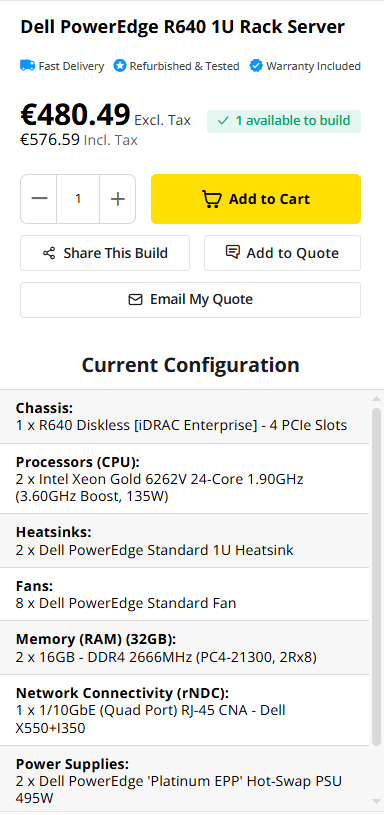Screen dimensions: 384x815
Task: Select the 'Processors (CPU):' row
Action: (x=184, y=479)
